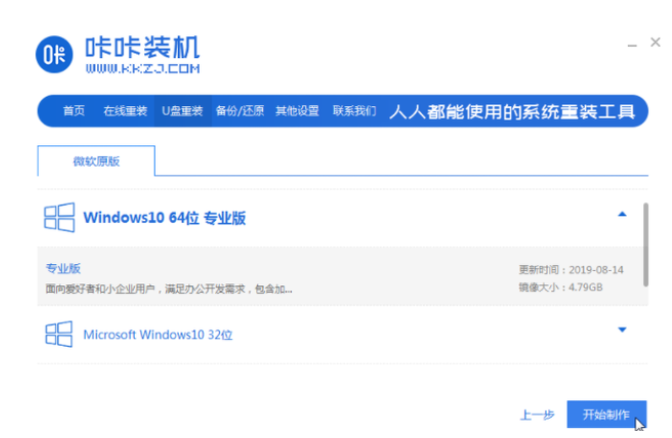Screen dimensions: 672x438
Task: Click the Microsoft Windows10 32位 row title
Action: (x=158, y=333)
